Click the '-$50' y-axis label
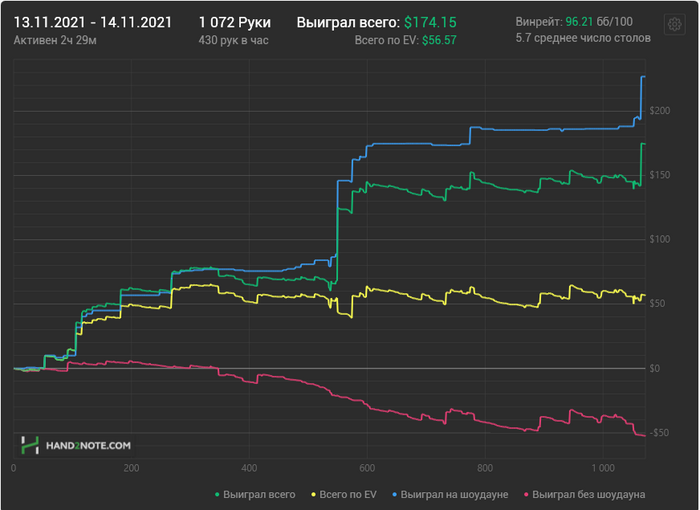This screenshot has height=510, width=700. 659,433
